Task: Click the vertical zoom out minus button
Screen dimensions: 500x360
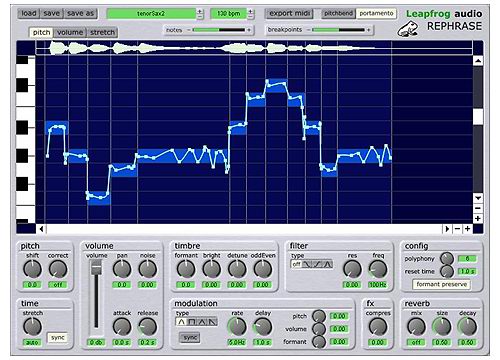Action: point(478,208)
